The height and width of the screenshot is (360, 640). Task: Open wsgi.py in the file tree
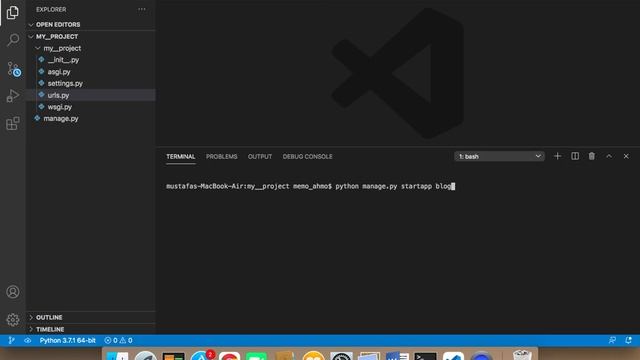60,107
